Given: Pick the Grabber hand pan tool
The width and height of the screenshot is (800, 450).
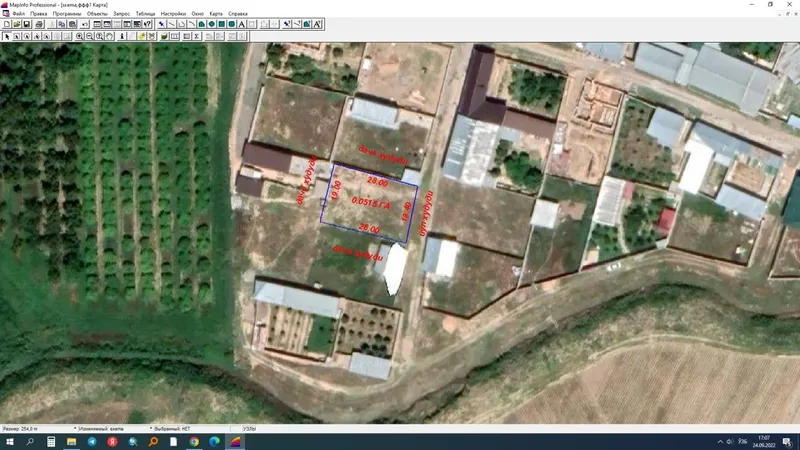Looking at the screenshot, I should (x=109, y=36).
